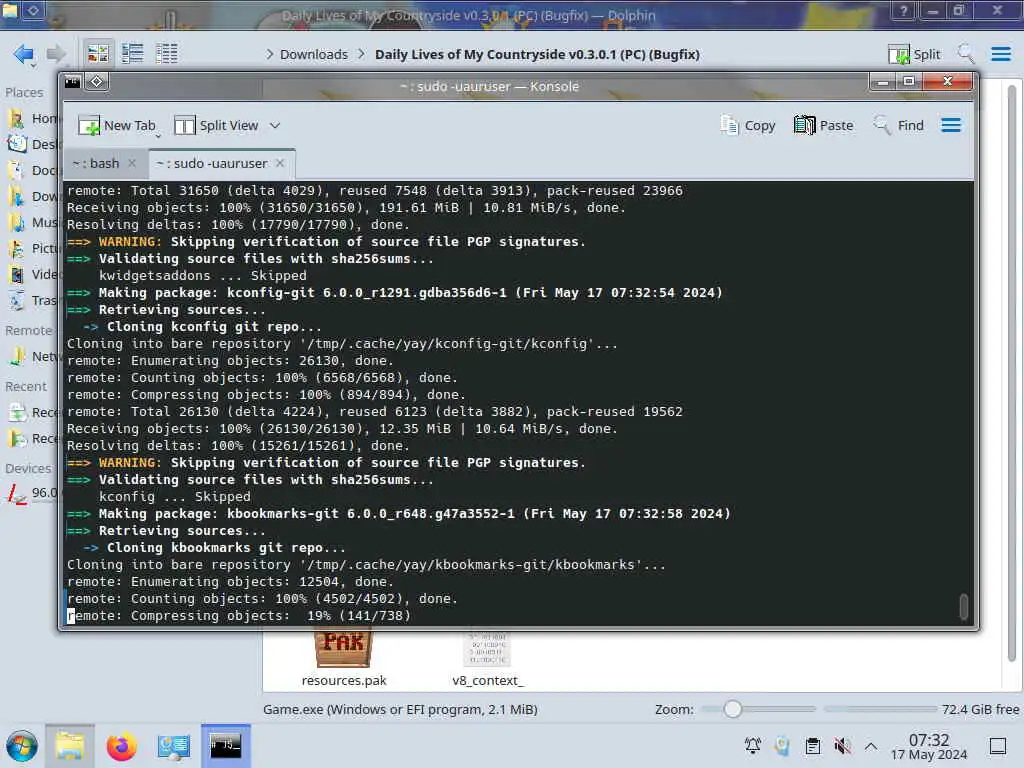The width and height of the screenshot is (1024, 768).
Task: Select the resources.pak file
Action: pyautogui.click(x=344, y=658)
